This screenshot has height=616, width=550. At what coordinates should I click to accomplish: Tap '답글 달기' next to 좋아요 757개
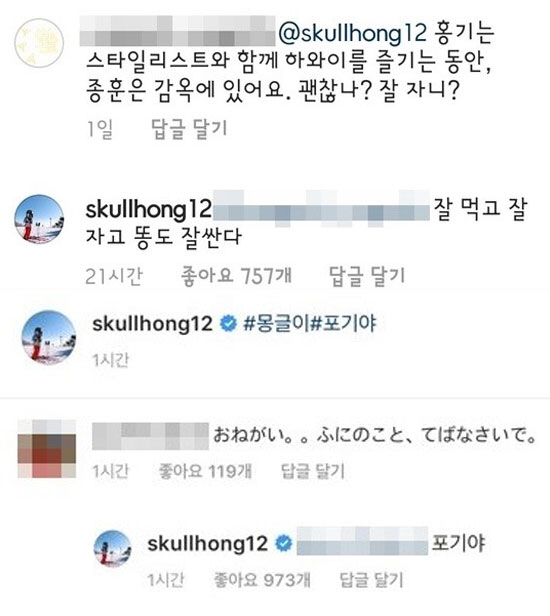coord(367,275)
